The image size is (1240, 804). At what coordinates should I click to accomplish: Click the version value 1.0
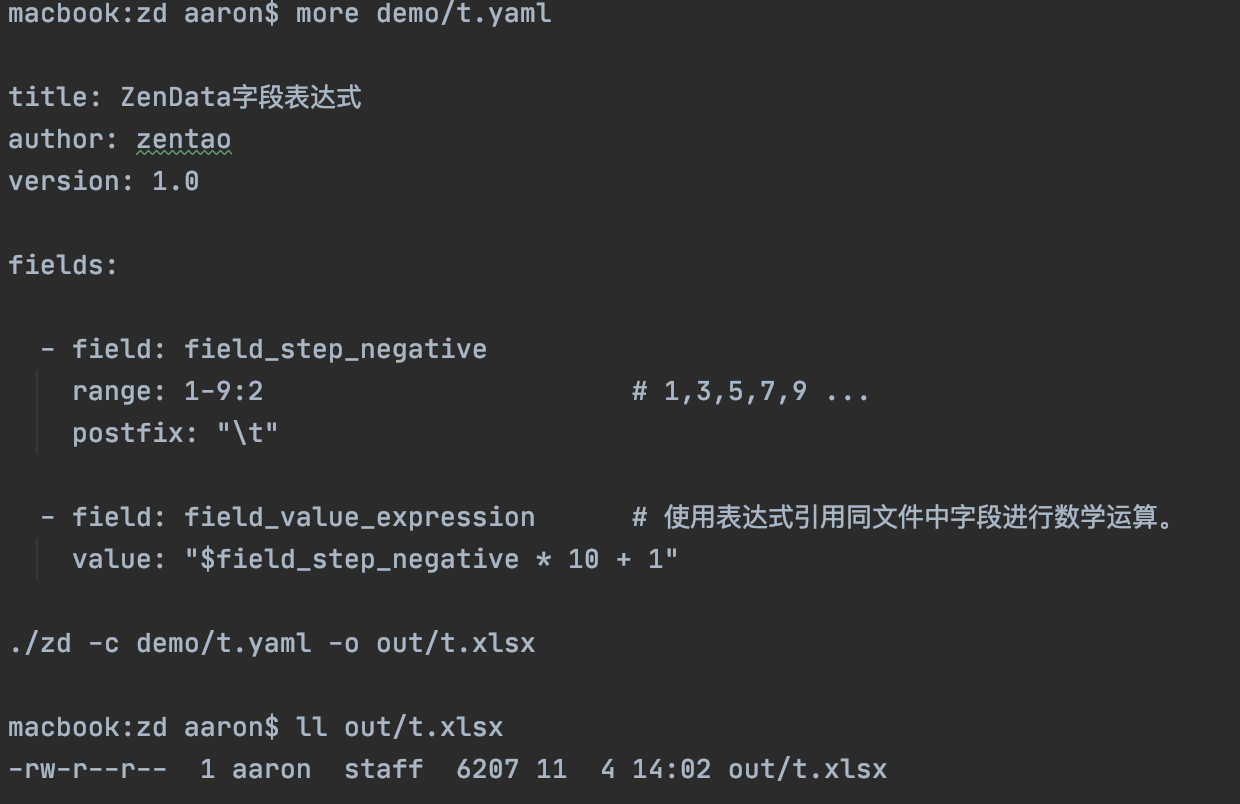pos(175,181)
